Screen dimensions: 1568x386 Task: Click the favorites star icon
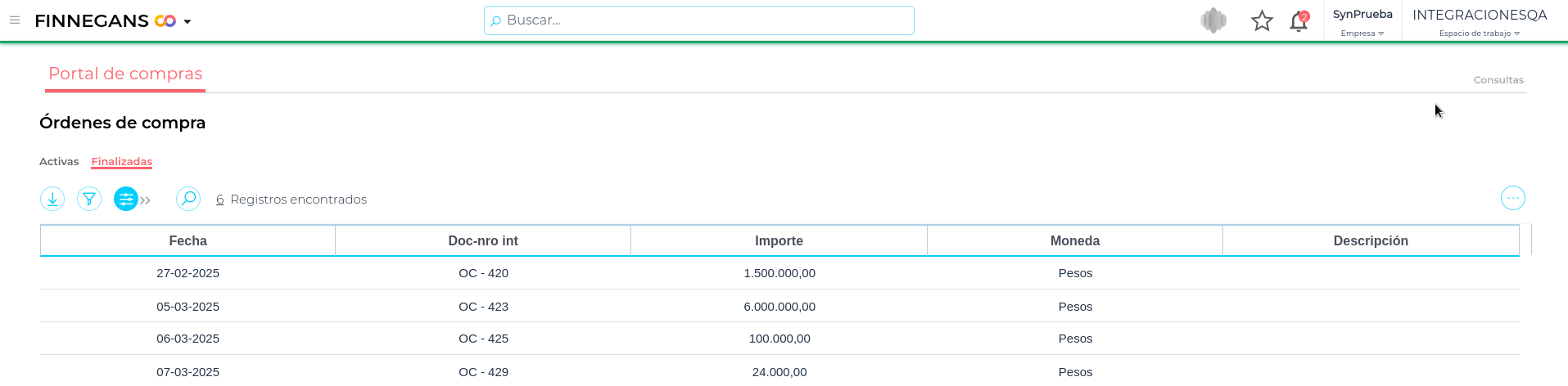click(1262, 21)
